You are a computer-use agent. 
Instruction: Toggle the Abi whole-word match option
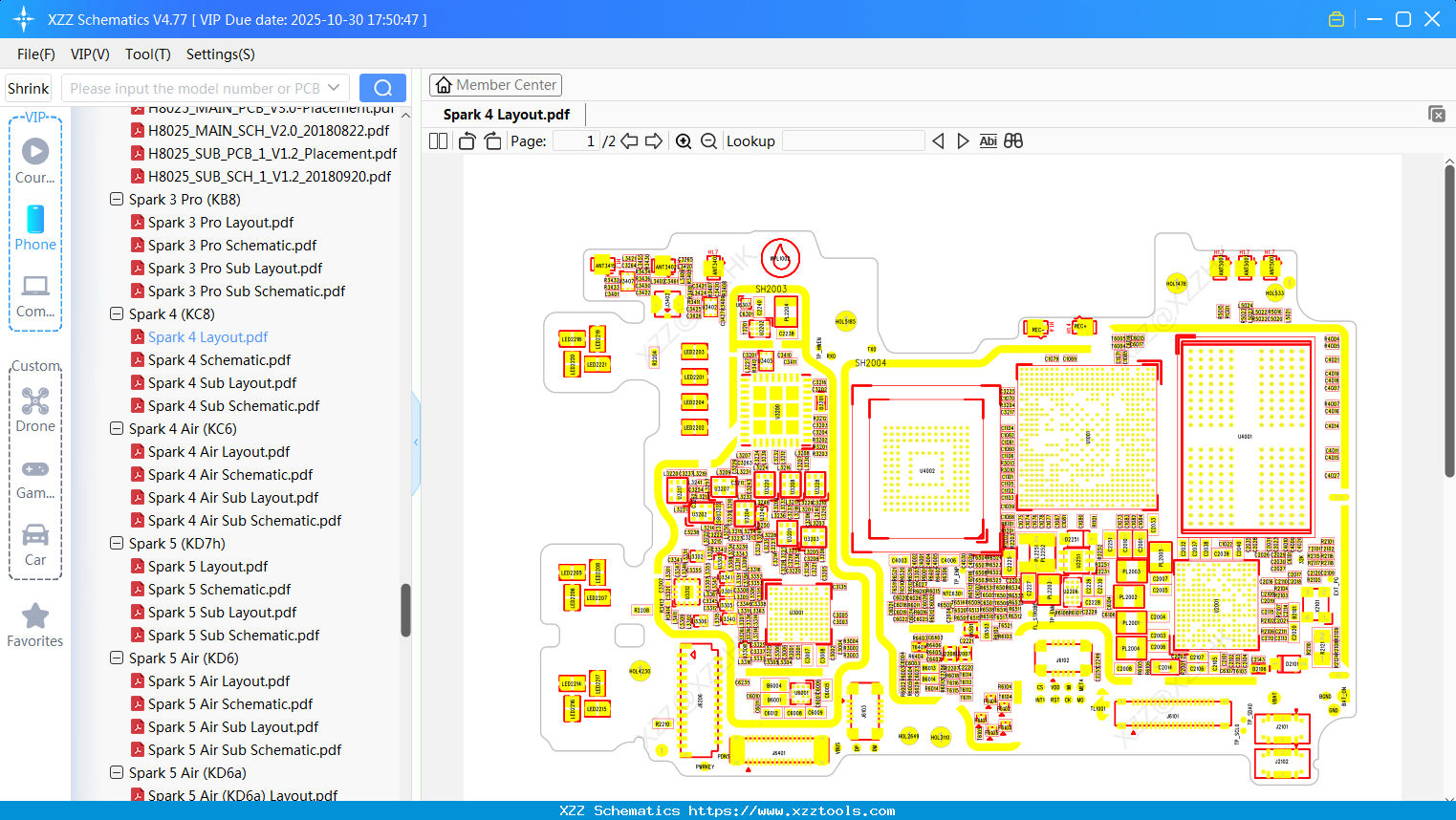tap(988, 140)
